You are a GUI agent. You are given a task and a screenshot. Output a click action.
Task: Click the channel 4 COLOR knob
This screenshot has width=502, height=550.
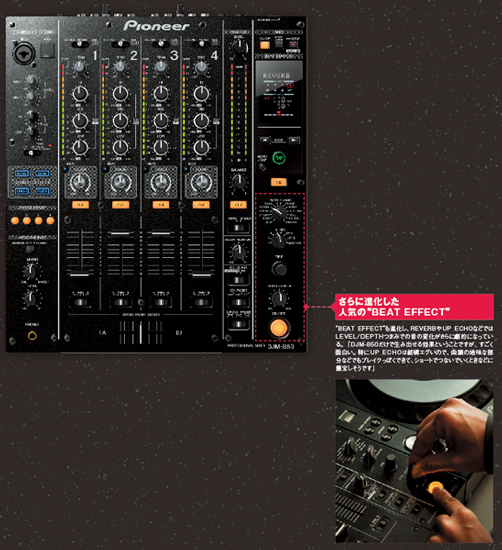tap(201, 182)
